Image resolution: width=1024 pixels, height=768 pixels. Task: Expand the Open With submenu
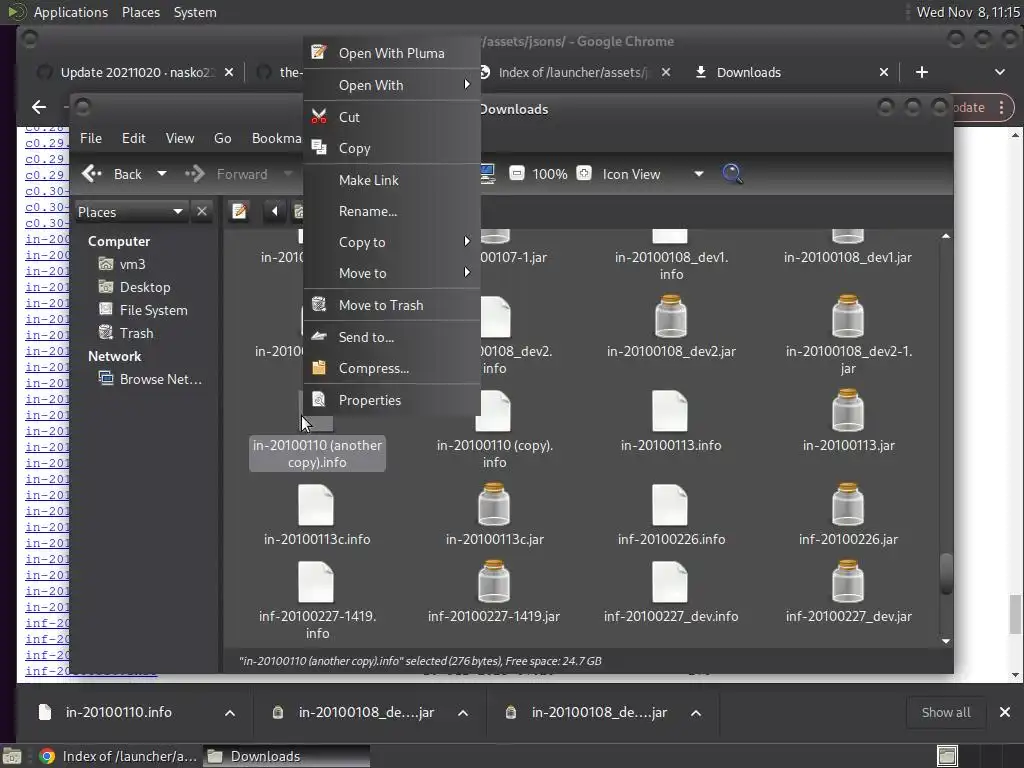tap(392, 85)
